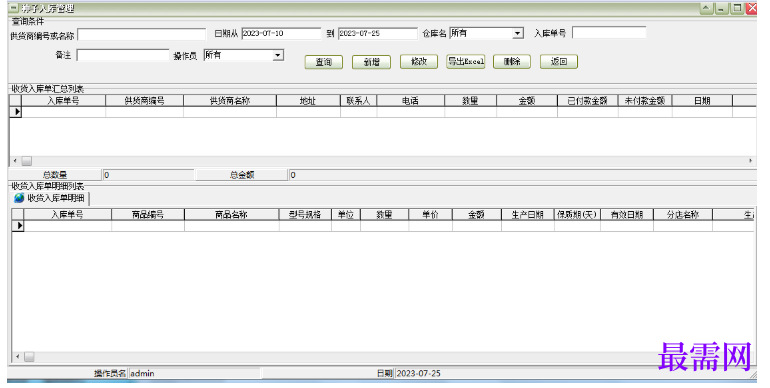
Task: Click 日期 column header in summary table
Action: (x=702, y=101)
